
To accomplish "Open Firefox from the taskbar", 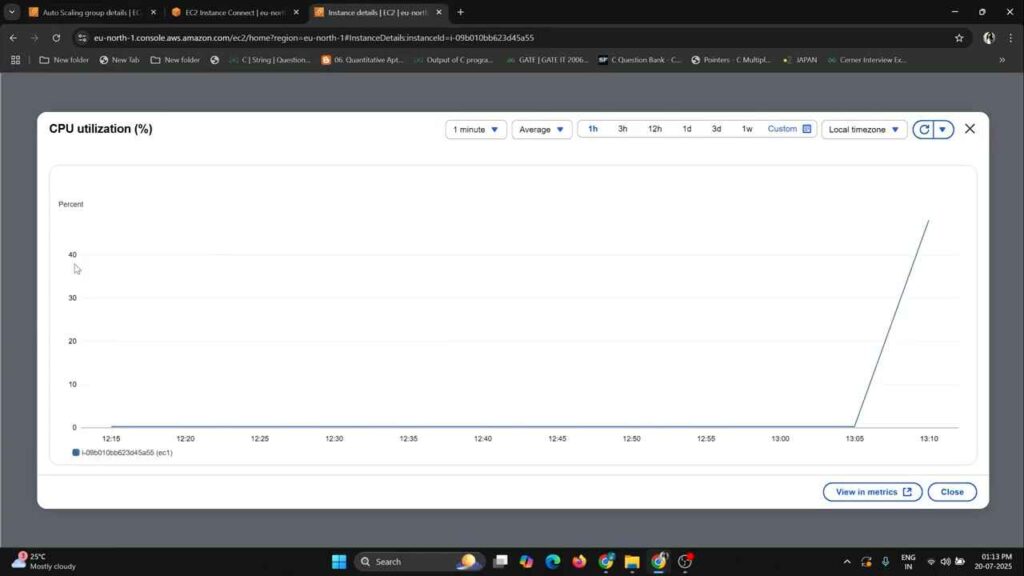I will coord(579,562).
